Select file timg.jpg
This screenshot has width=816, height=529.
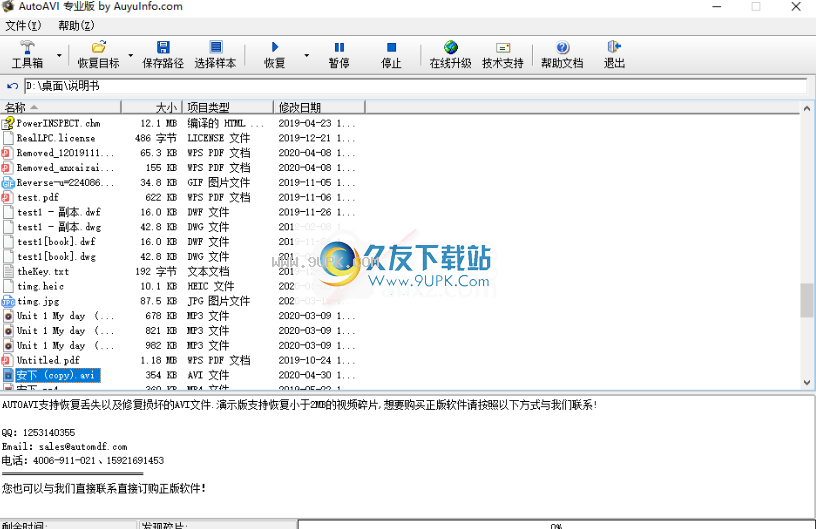38,301
